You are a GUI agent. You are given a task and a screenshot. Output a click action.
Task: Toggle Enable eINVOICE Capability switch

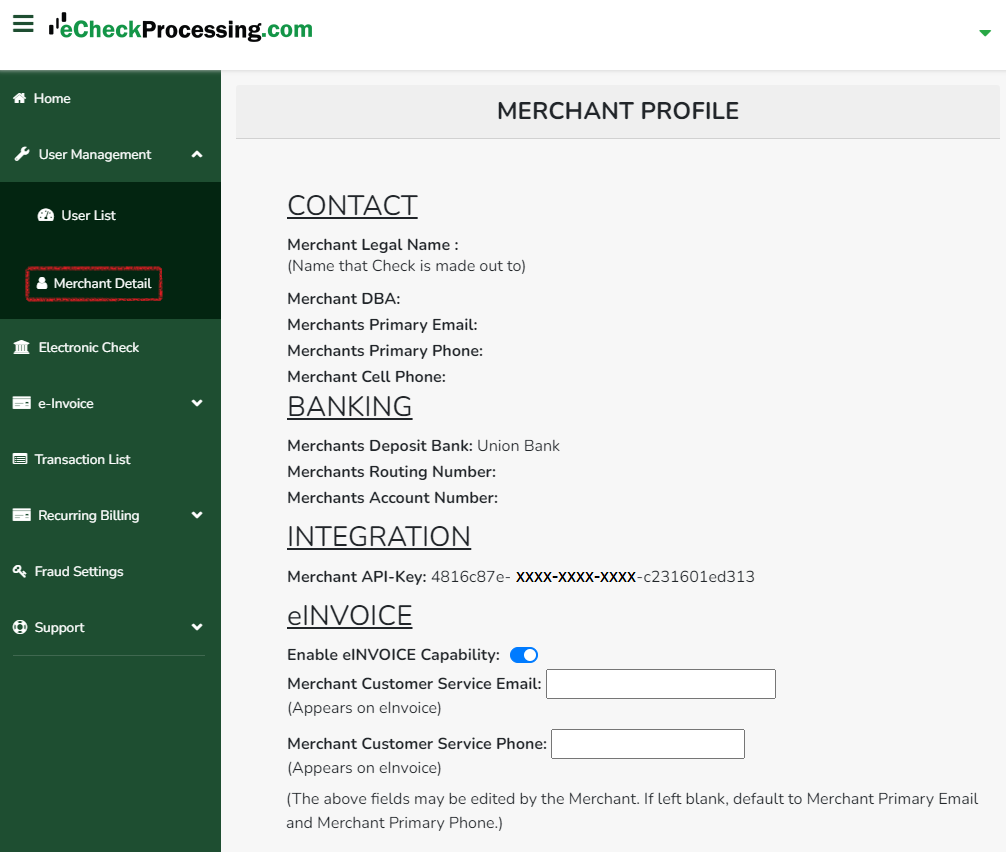point(524,654)
